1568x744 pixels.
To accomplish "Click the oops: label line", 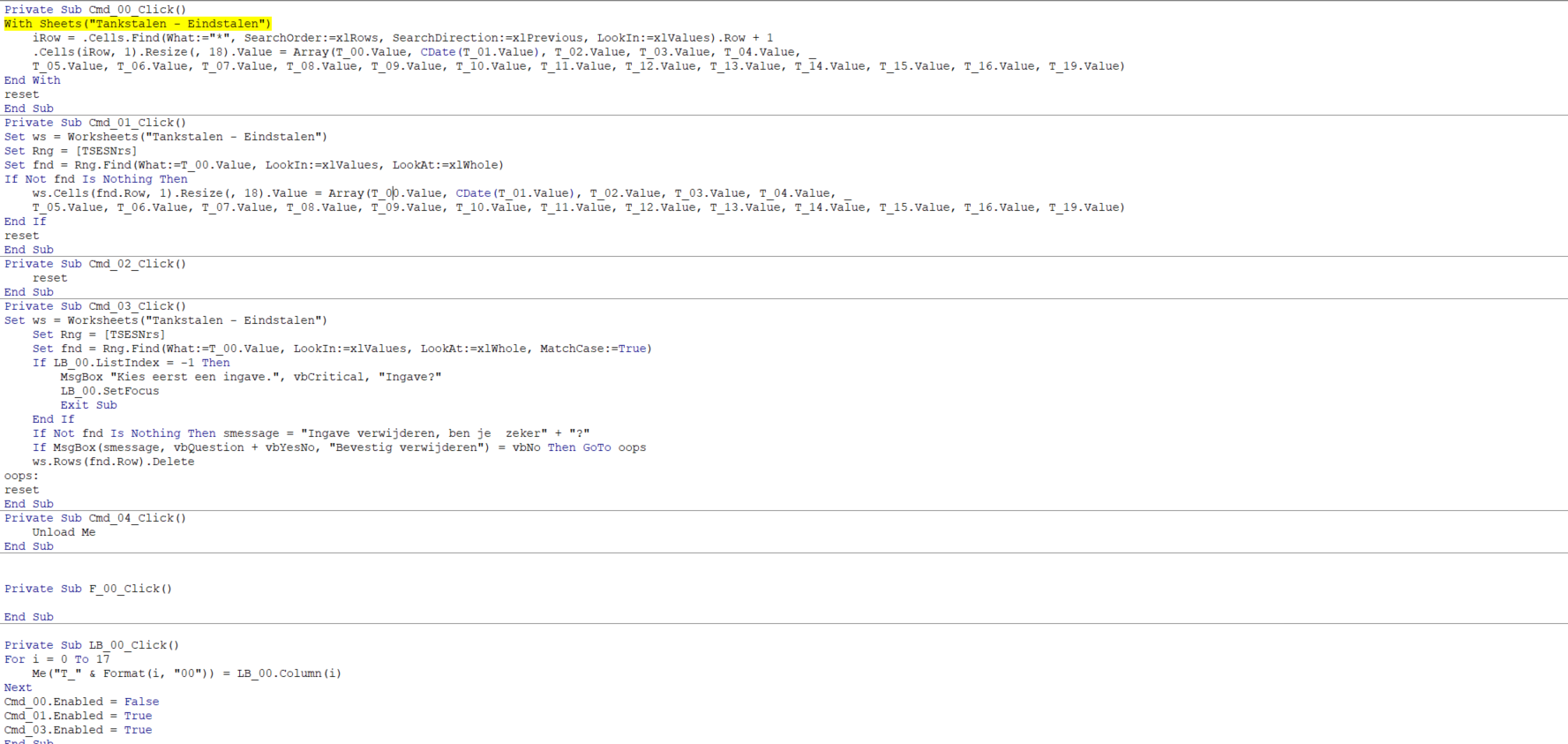I will click(22, 476).
